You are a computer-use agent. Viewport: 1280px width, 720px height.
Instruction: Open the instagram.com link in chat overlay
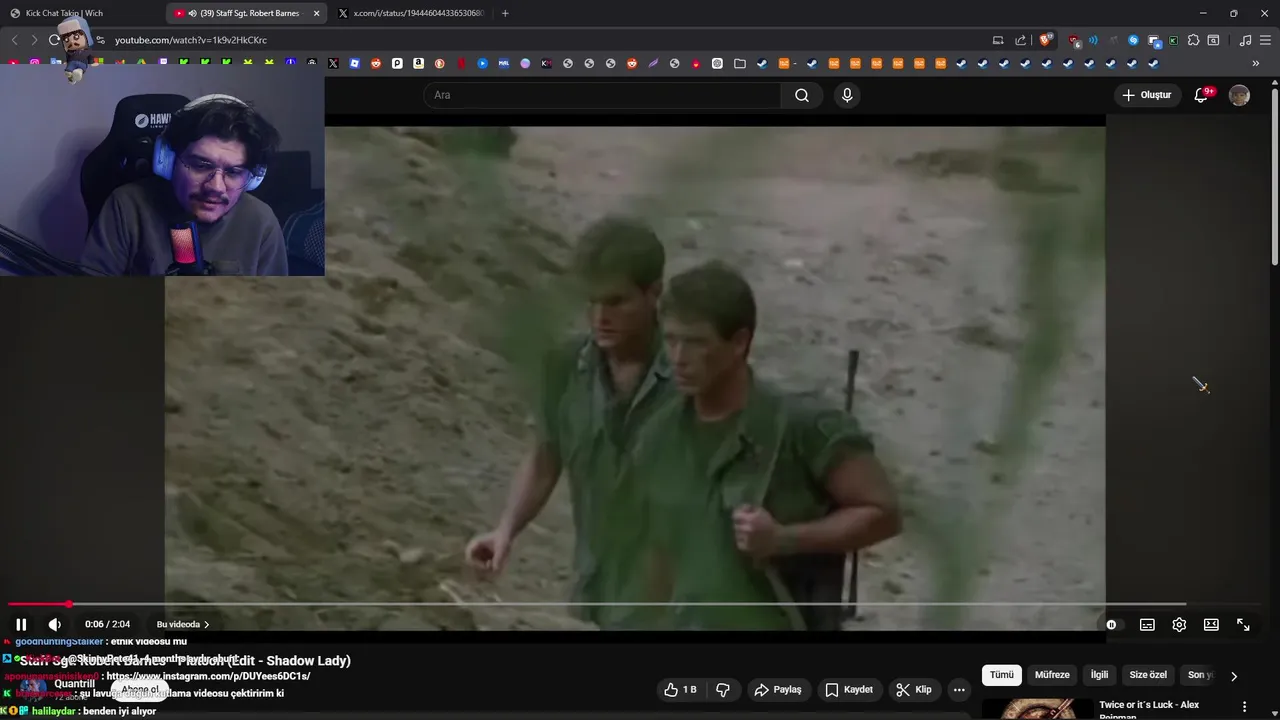point(207,676)
